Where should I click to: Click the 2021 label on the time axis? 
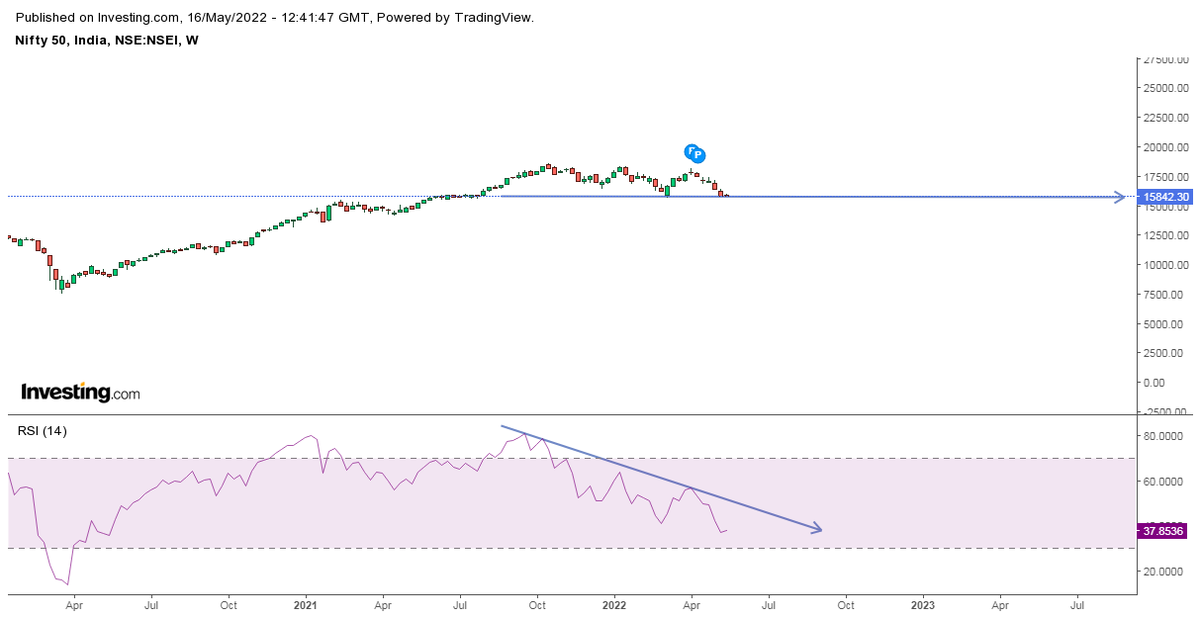tap(305, 605)
